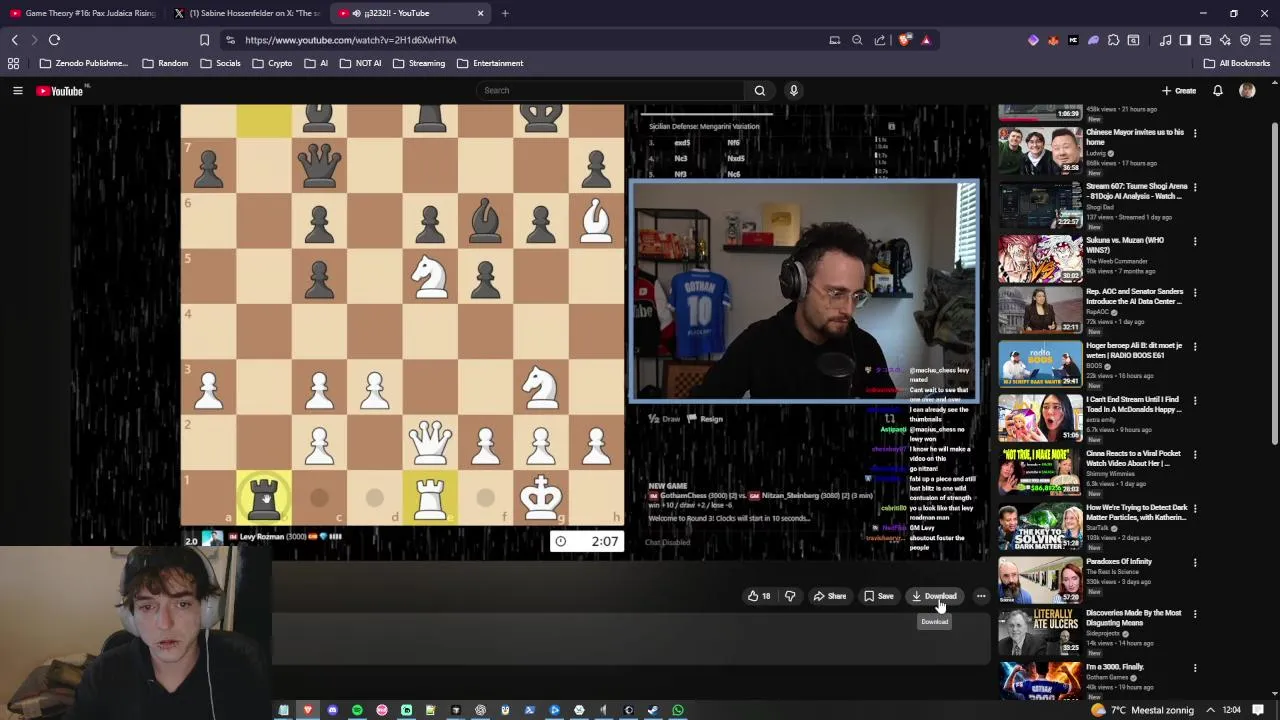Toggle the browser sidebar panel
Image resolution: width=1280 pixels, height=720 pixels.
click(x=1185, y=40)
